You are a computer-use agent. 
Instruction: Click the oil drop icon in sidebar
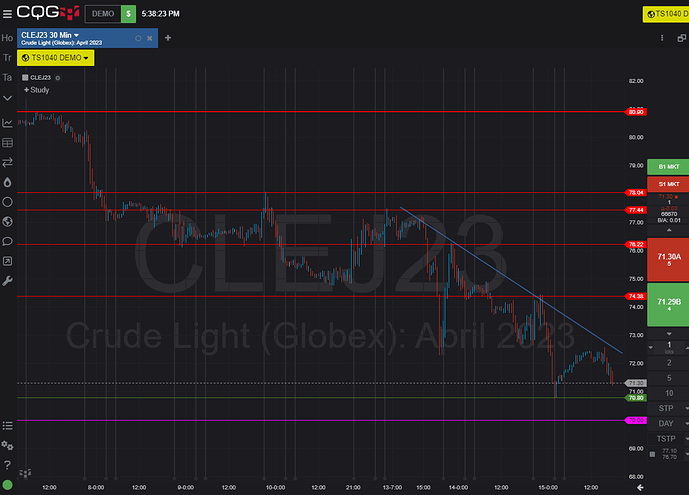click(7, 182)
